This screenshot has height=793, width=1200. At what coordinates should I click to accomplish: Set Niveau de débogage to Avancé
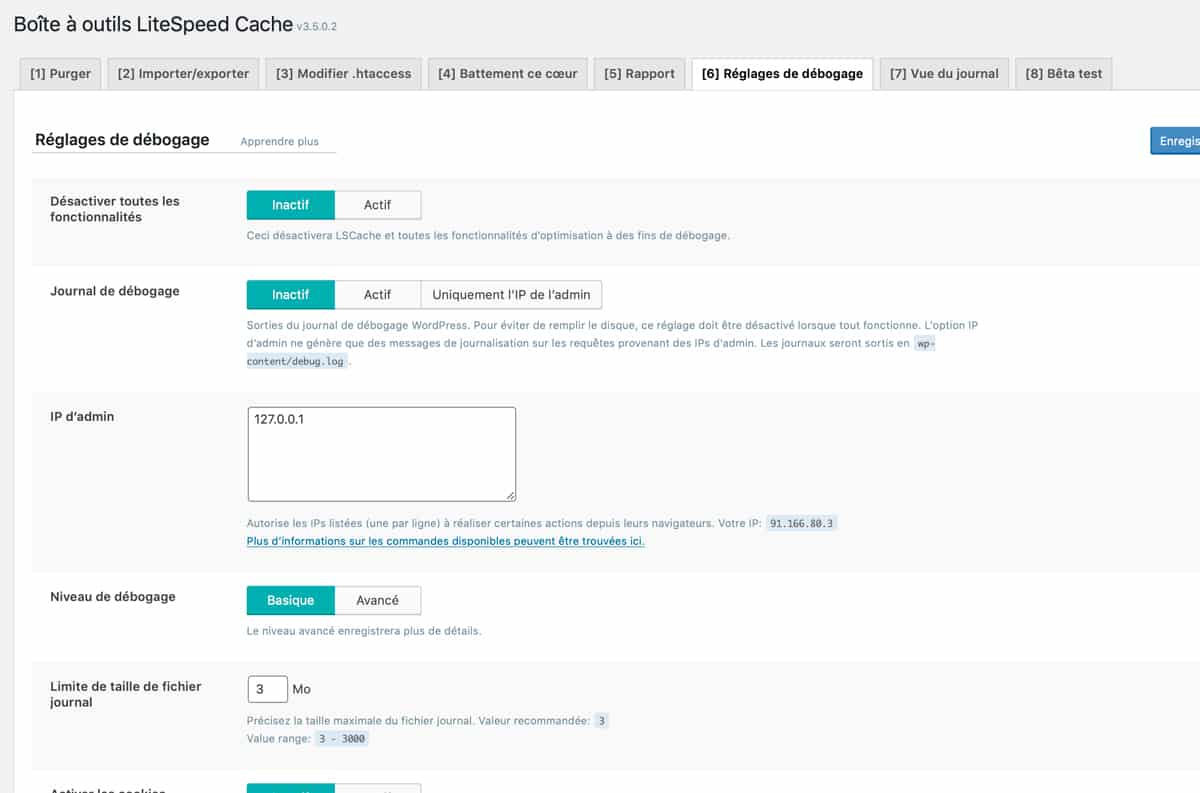click(x=378, y=600)
